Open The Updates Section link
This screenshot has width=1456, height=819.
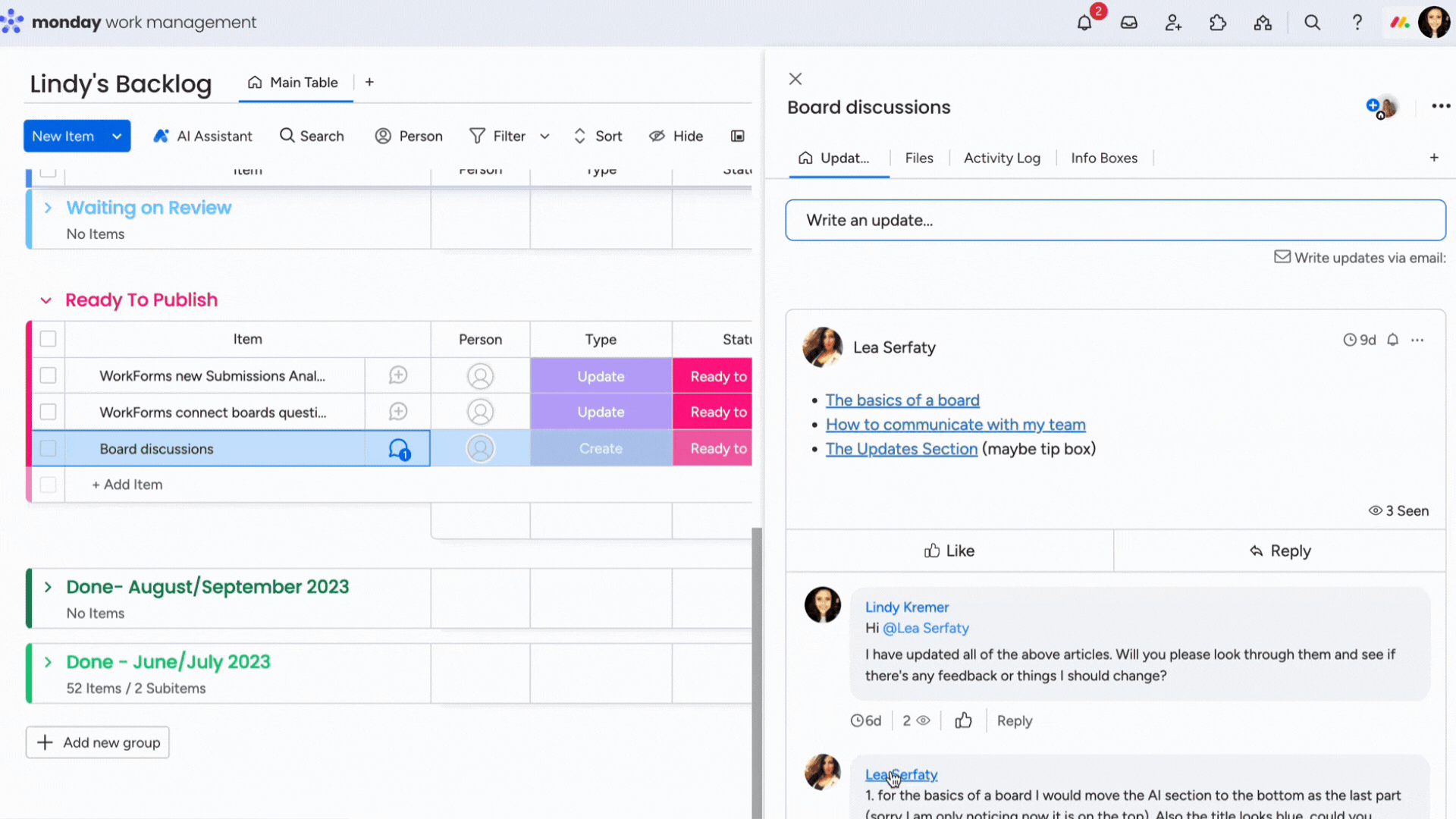click(x=902, y=449)
